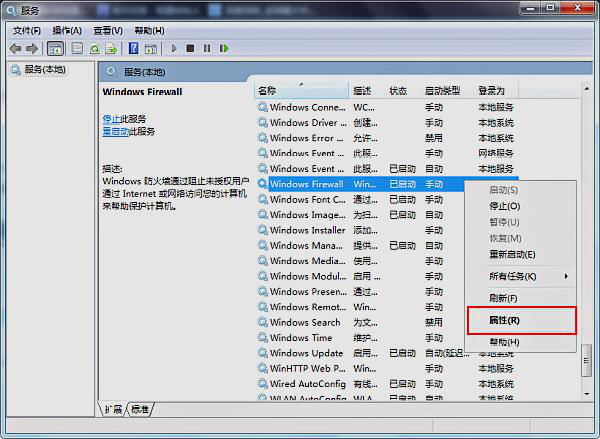The width and height of the screenshot is (600, 439).
Task: Toggle the show/hide console tree icon
Action: point(55,49)
